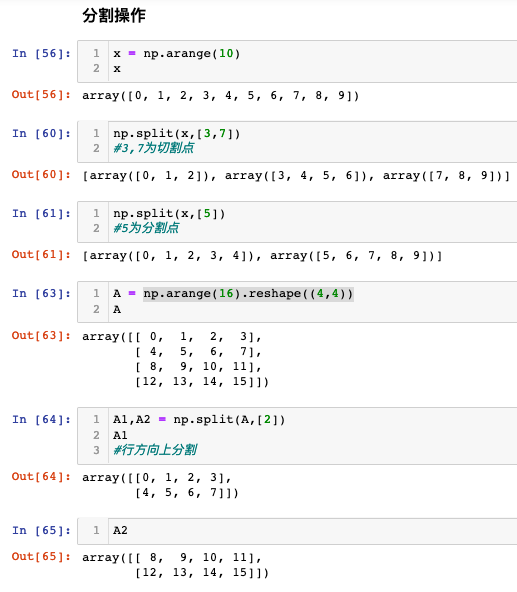Viewport: 517px width, 592px height.
Task: Click the In [56] prompt label
Action: (x=41, y=54)
